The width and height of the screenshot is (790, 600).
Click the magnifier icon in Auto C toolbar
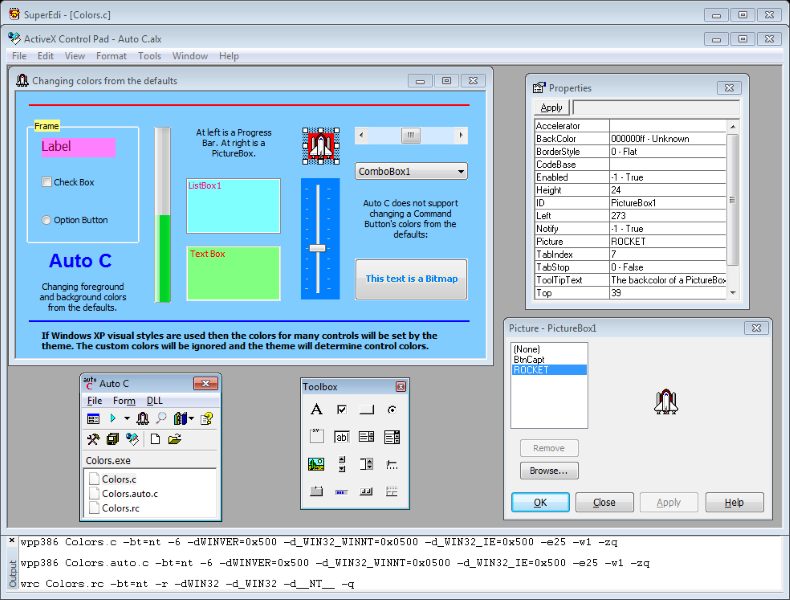tap(161, 418)
